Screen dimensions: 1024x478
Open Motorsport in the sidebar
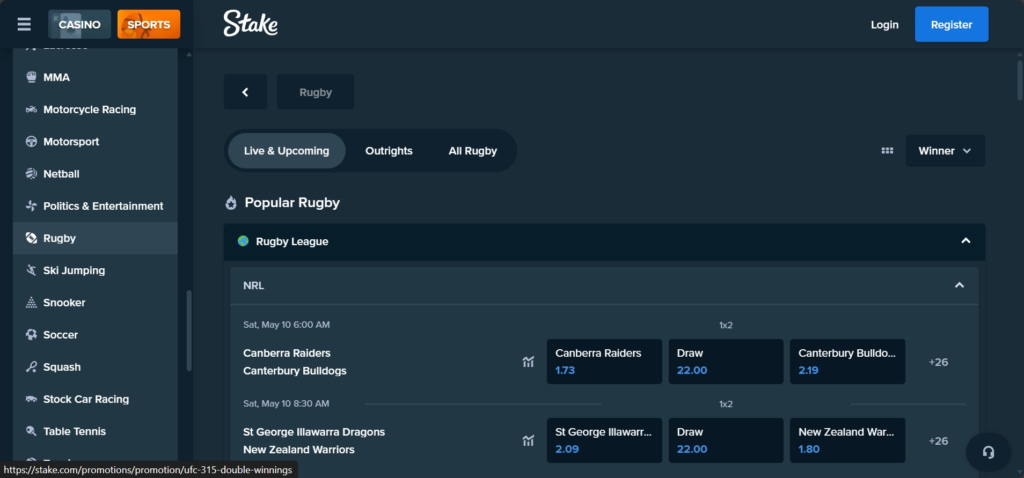click(95, 142)
